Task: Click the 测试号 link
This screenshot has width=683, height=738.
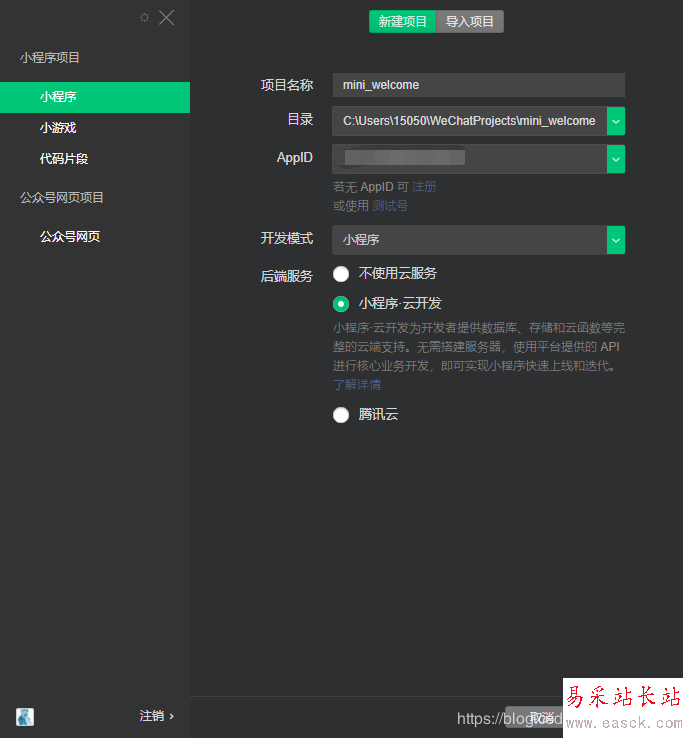Action: click(x=390, y=206)
